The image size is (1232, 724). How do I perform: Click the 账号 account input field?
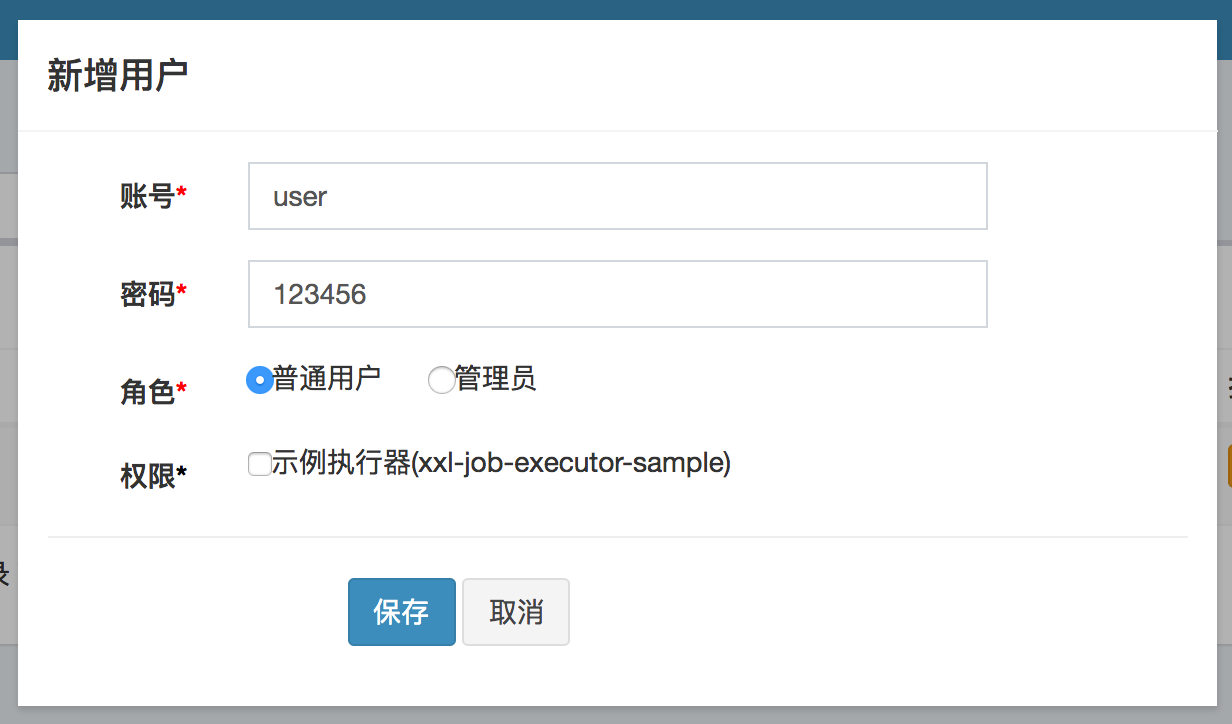tap(617, 196)
